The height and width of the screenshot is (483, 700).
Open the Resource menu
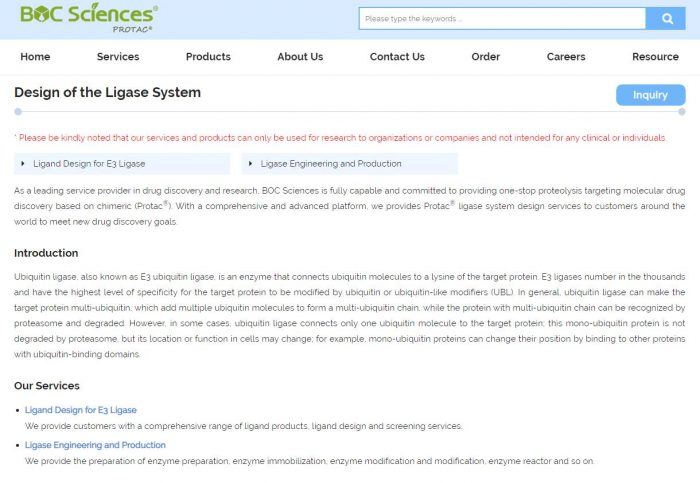pyautogui.click(x=655, y=57)
